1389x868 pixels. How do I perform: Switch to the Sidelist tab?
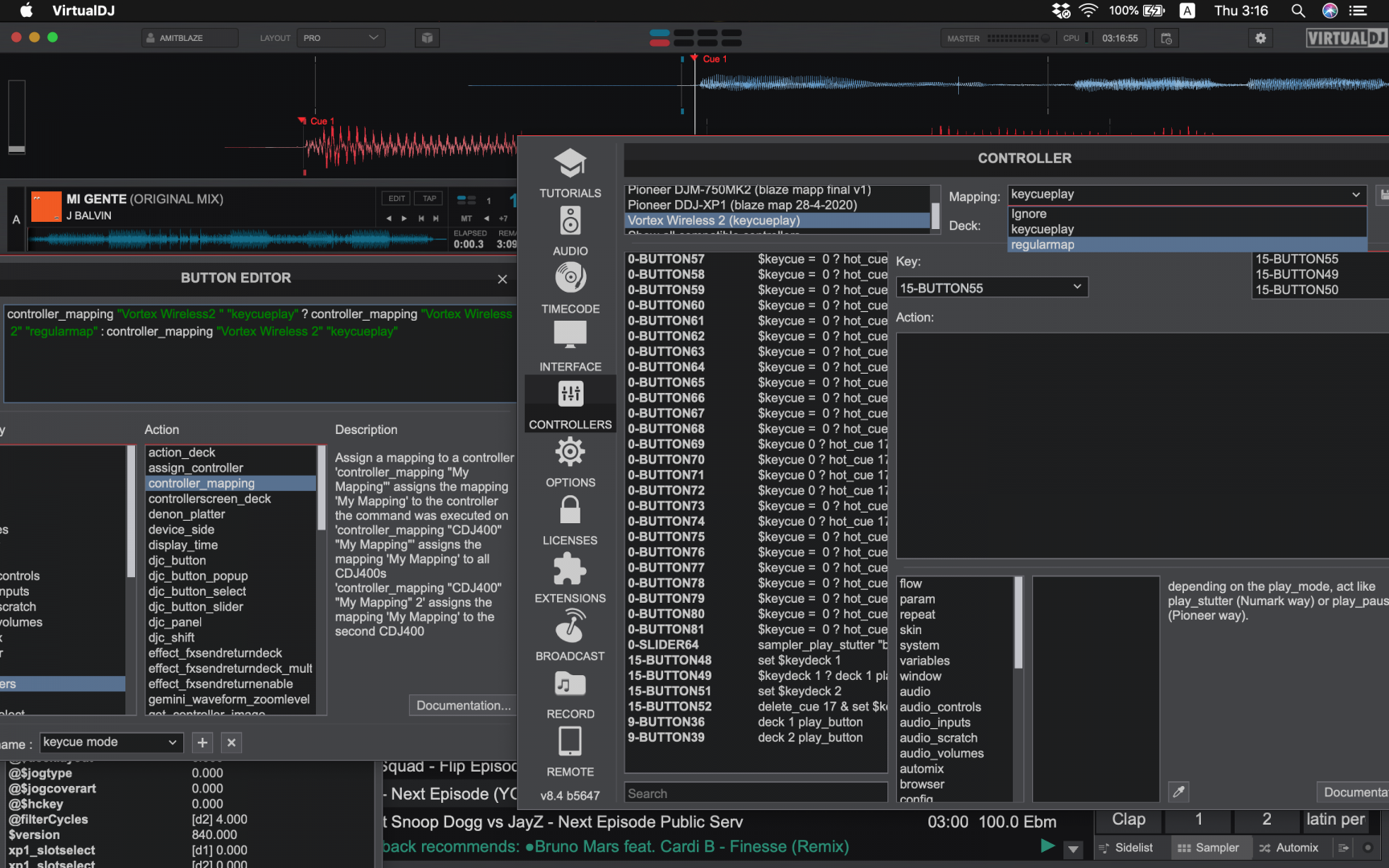click(1125, 848)
